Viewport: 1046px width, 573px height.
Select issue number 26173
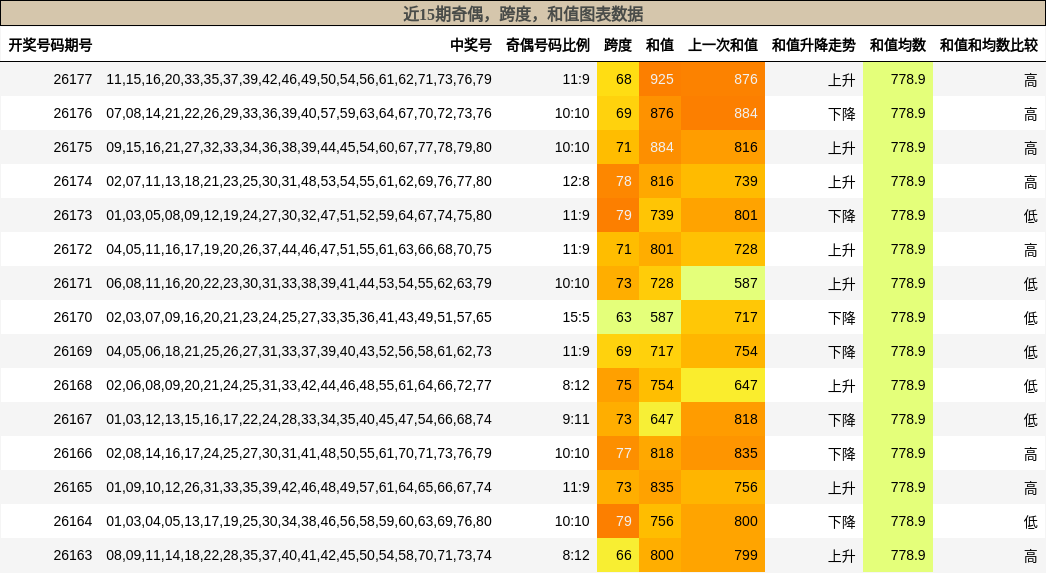pos(73,215)
